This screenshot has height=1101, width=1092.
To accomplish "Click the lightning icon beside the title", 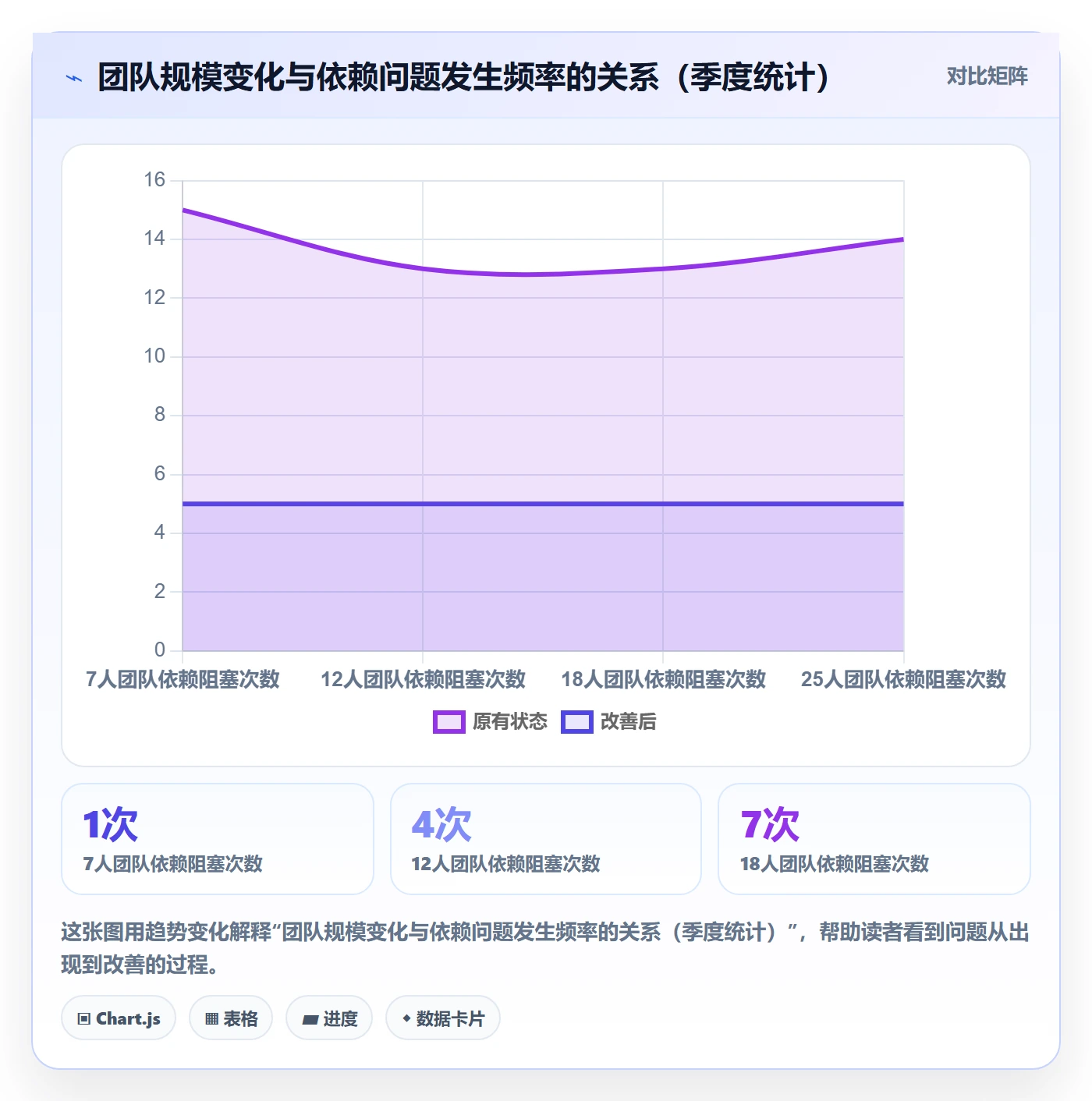I will point(74,78).
